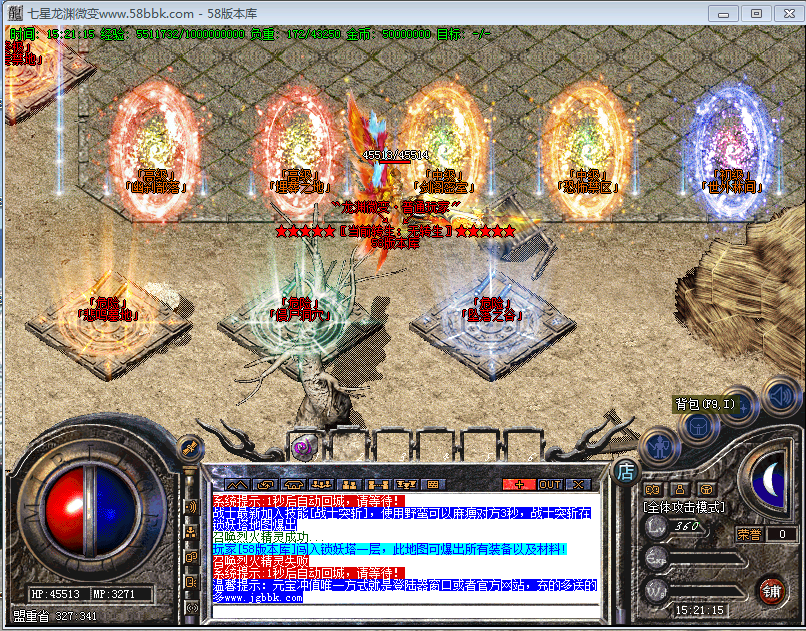Step on the 危险 悲鸣墓地 teleport pad
This screenshot has height=631, width=806.
pos(108,326)
